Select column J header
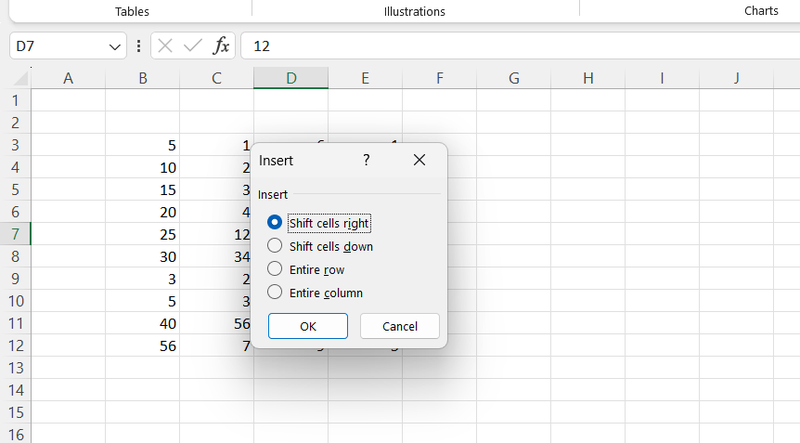Screen dimensions: 800x443 (x=736, y=78)
